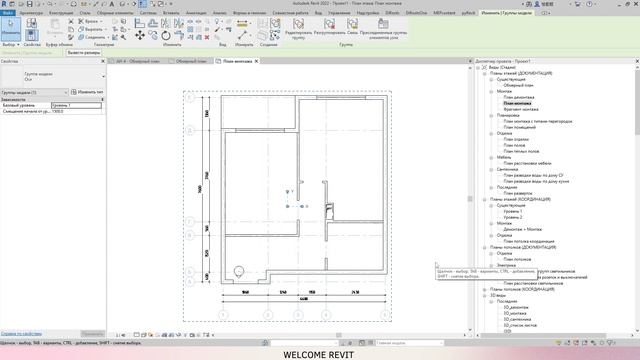
Task: Open the Design Options dropdown (Главная модель) in status bar
Action: coord(409,343)
